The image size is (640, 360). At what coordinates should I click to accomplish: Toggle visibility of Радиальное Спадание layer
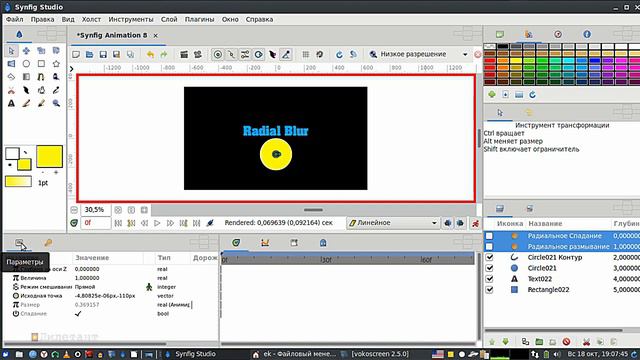(489, 236)
